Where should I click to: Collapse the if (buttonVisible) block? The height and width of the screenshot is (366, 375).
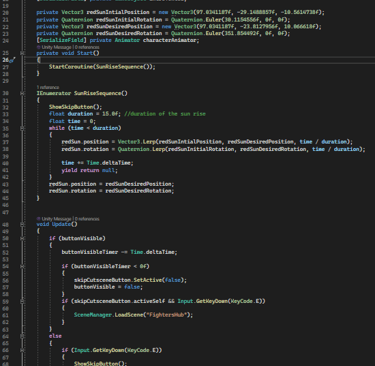click(22, 238)
